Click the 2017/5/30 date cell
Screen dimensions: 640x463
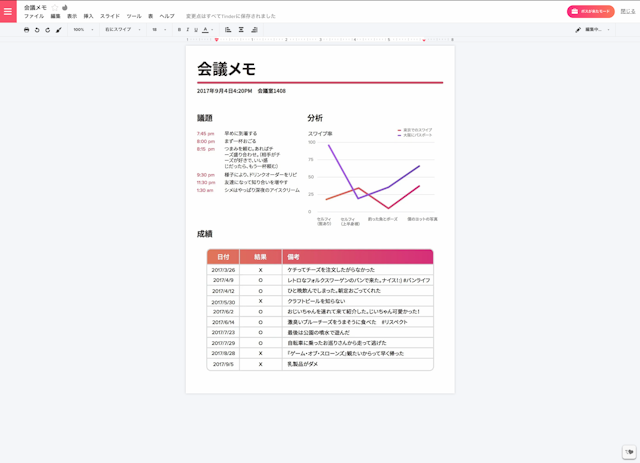click(223, 302)
